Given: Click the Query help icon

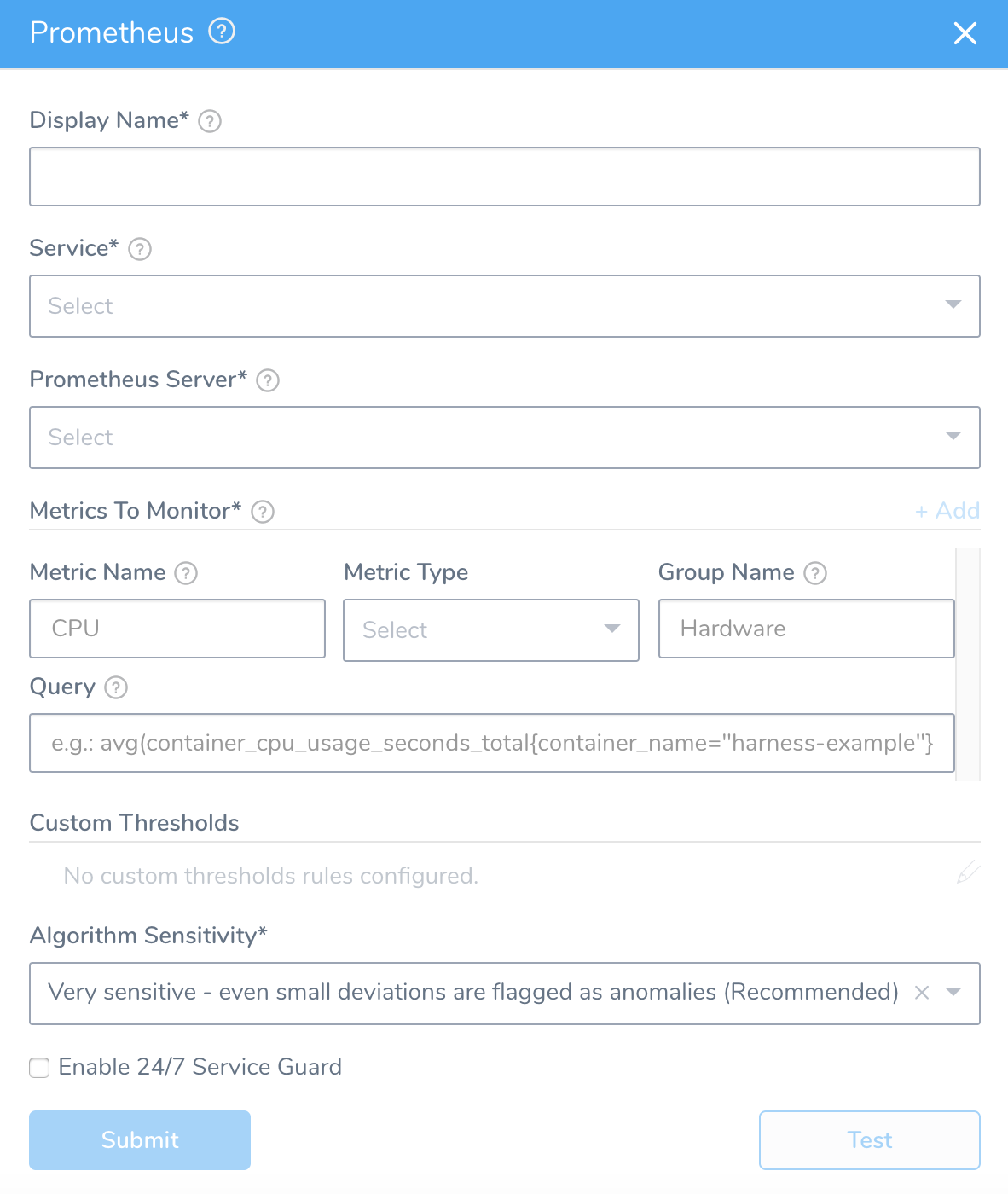Looking at the screenshot, I should coord(116,687).
